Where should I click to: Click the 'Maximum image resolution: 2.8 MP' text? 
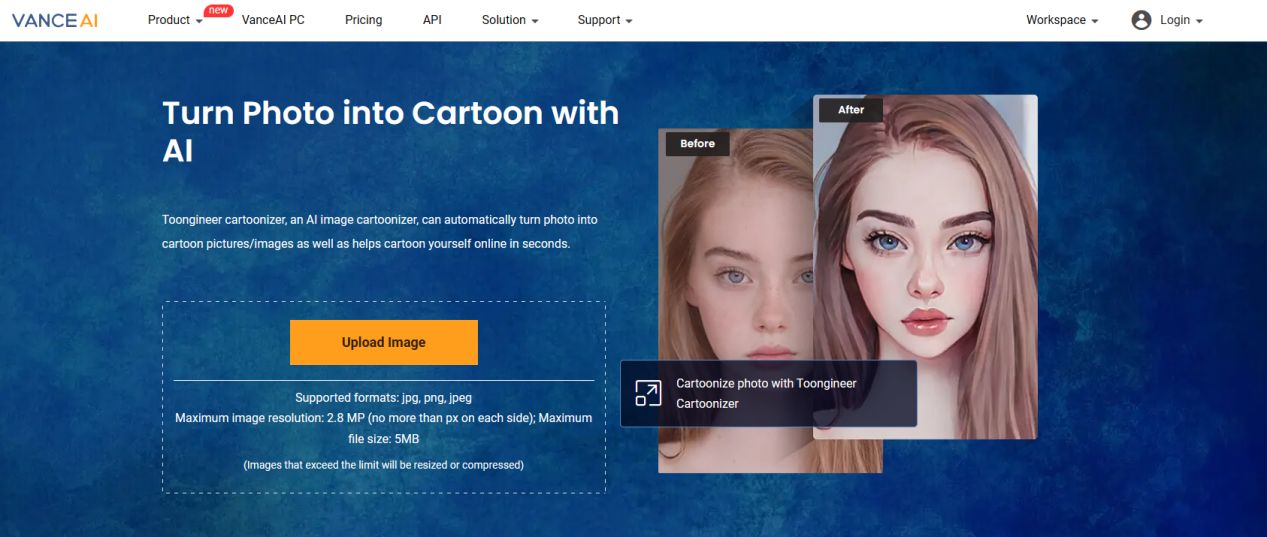pos(384,428)
